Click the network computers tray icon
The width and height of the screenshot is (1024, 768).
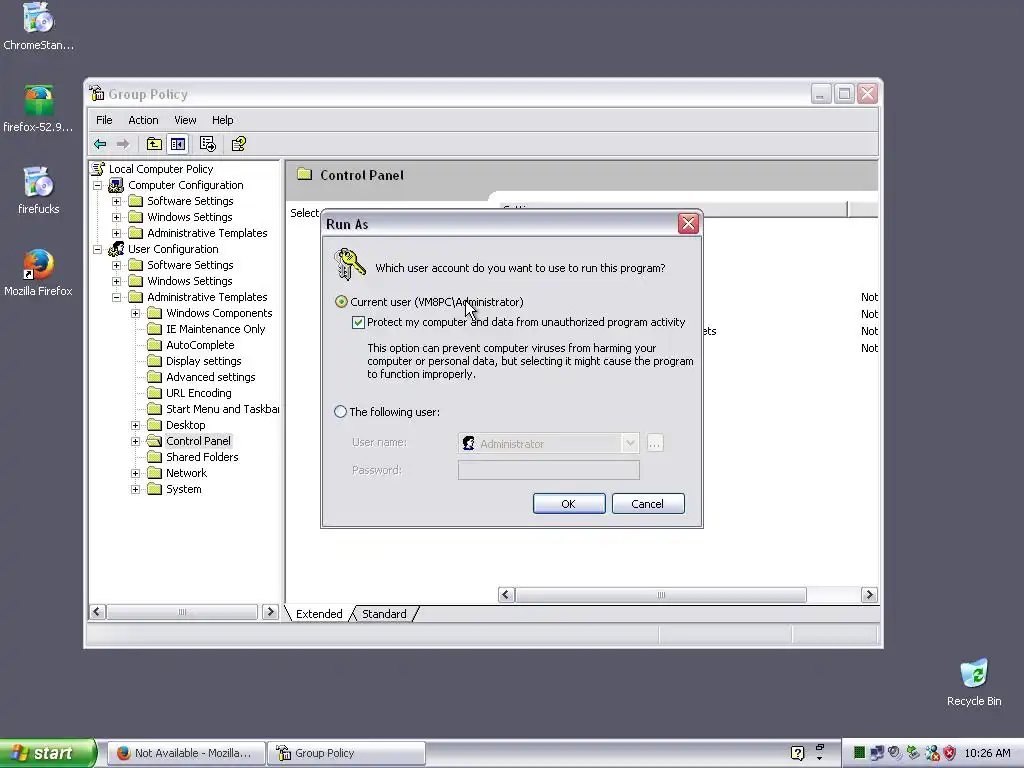click(x=877, y=753)
